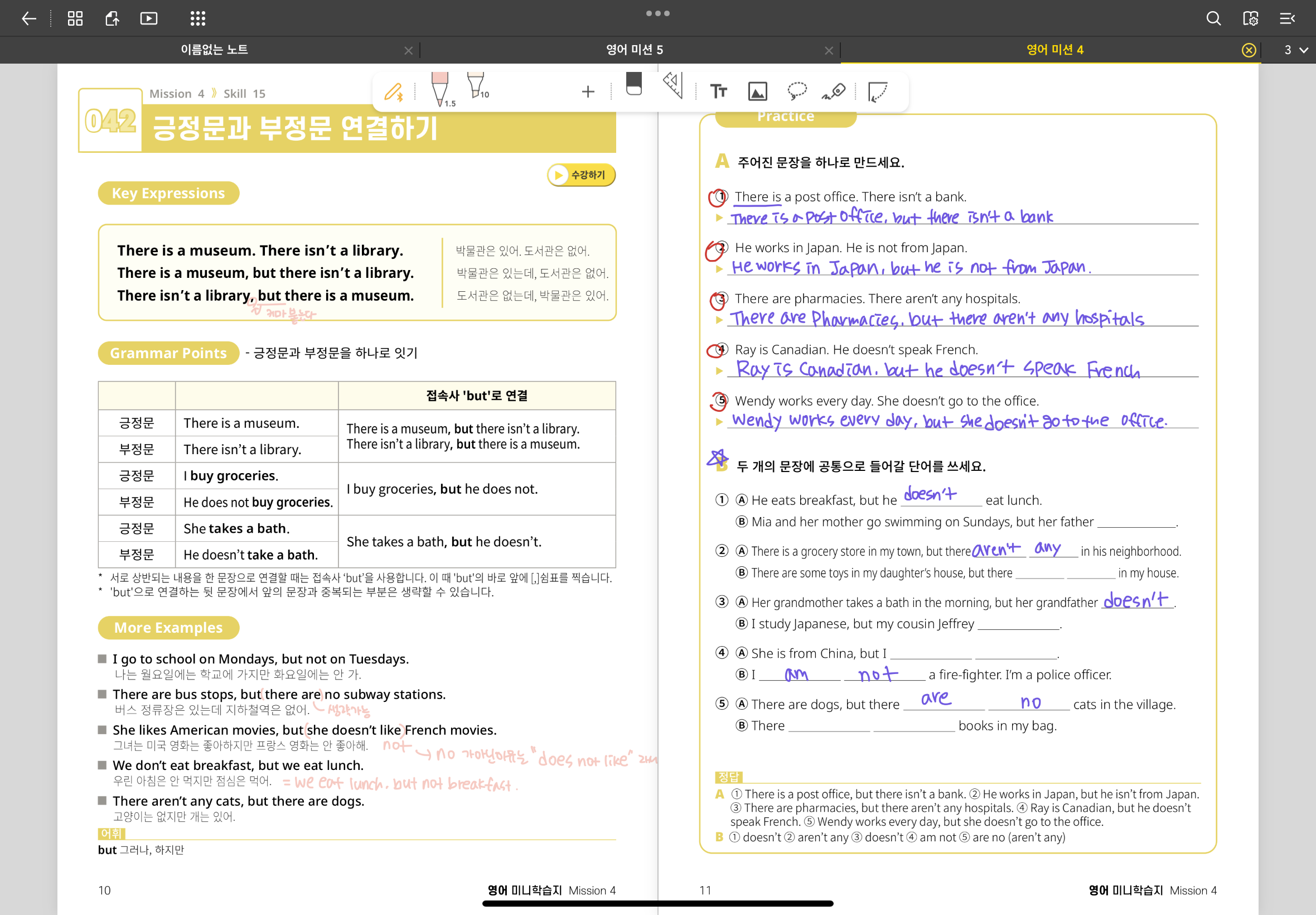Switch to the 영어 미션 5 tab
Image resolution: width=1316 pixels, height=915 pixels.
(634, 50)
